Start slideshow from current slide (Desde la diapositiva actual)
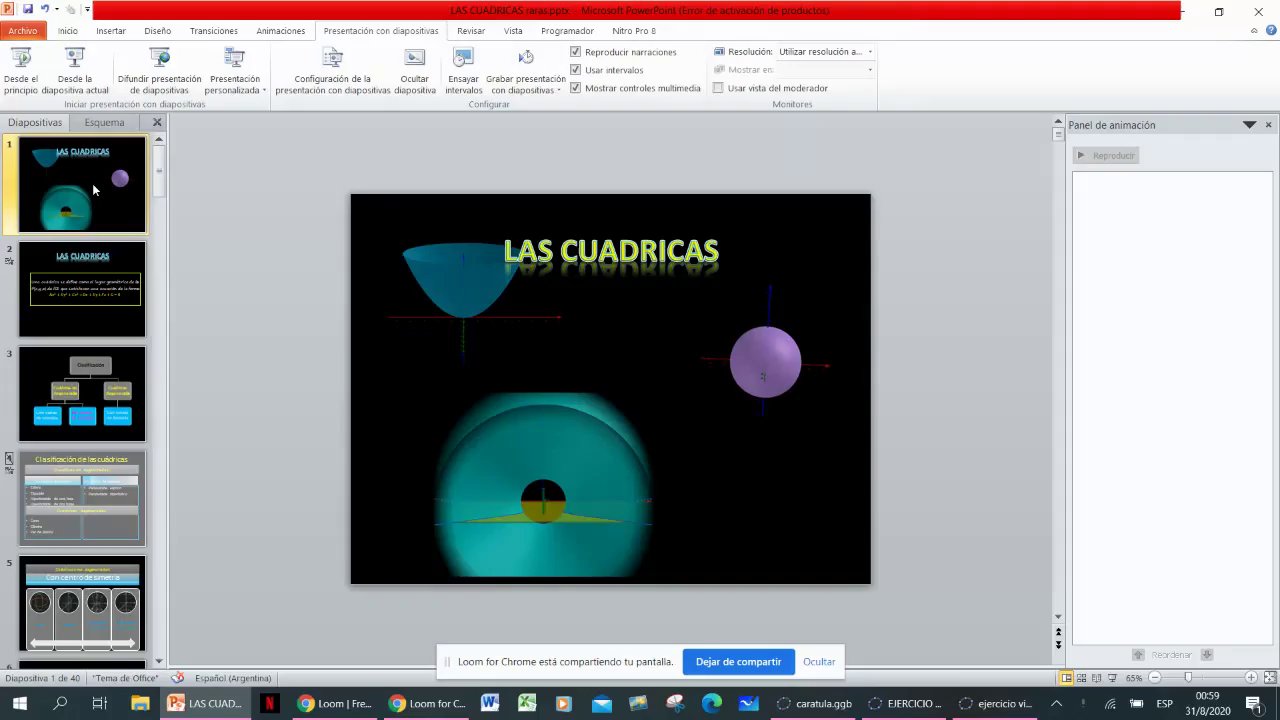Viewport: 1280px width, 720px height. coord(75,71)
